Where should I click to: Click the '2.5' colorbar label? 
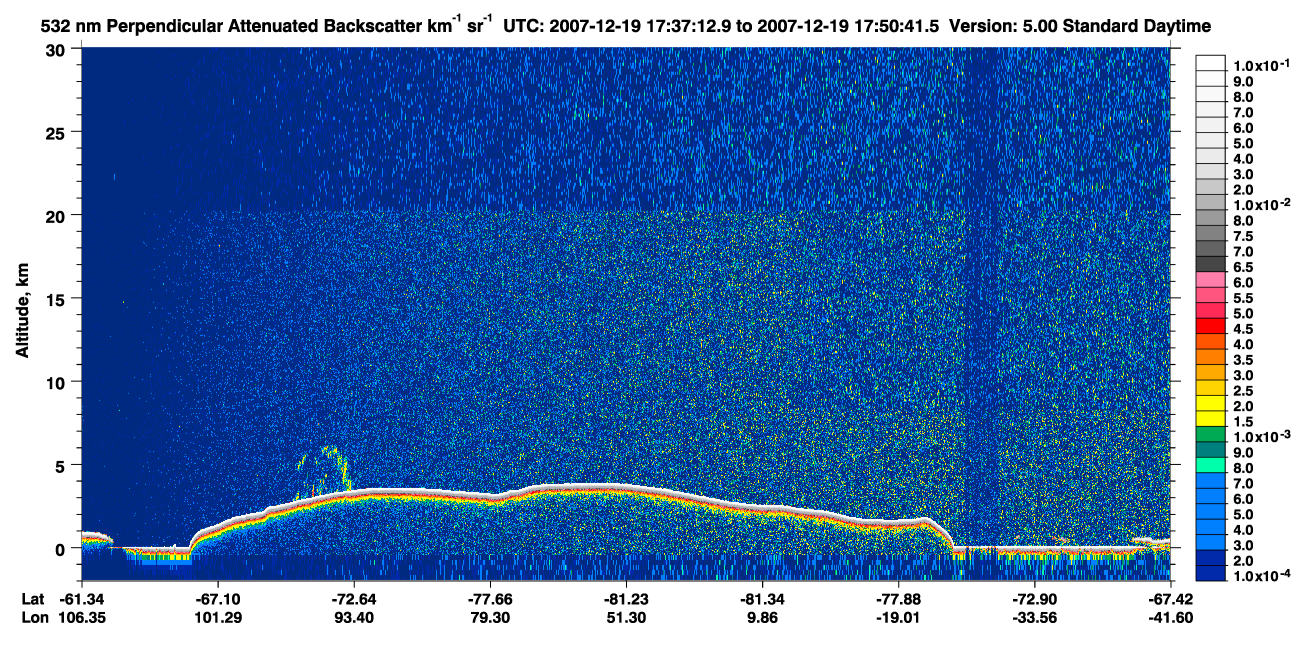tap(1241, 390)
